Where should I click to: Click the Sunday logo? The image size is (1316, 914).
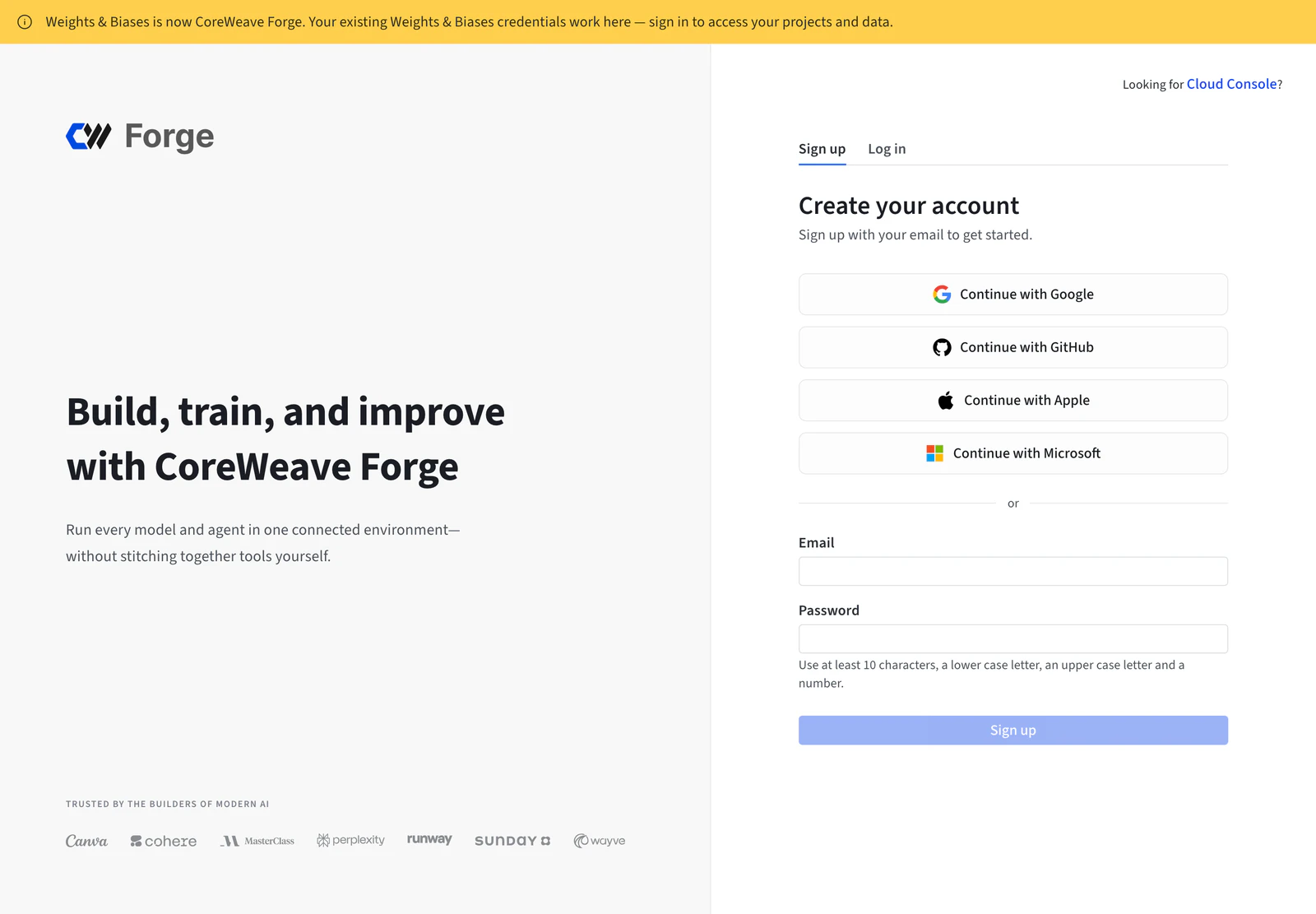click(x=512, y=841)
